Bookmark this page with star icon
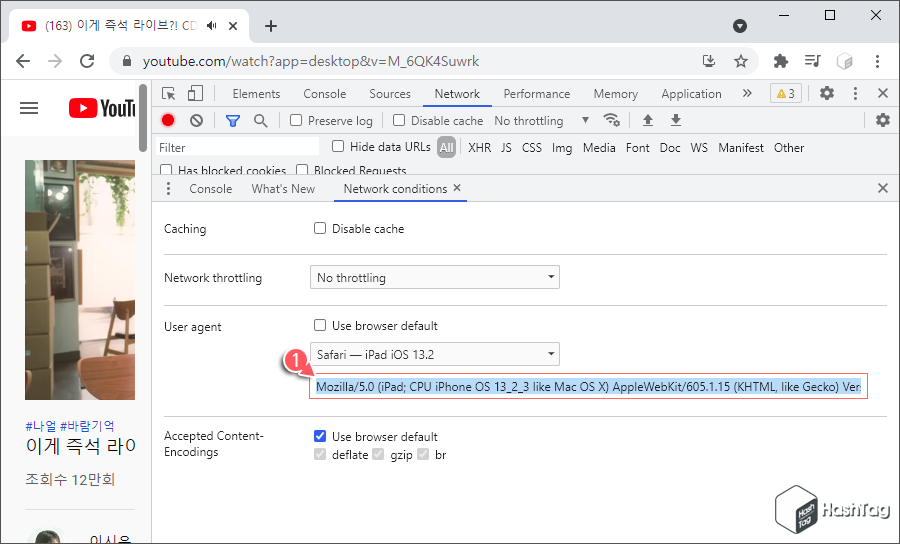Viewport: 900px width, 544px height. pyautogui.click(x=741, y=61)
